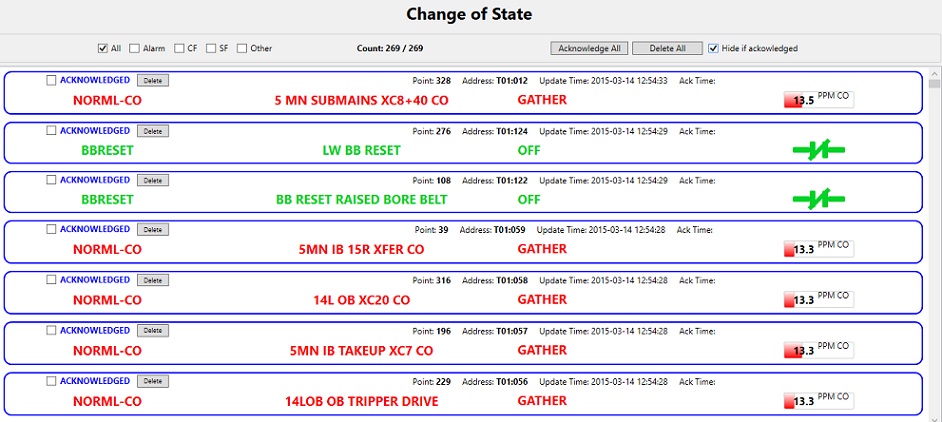Check the box for LW BB RESET entry
The height and width of the screenshot is (422, 942).
click(52, 130)
